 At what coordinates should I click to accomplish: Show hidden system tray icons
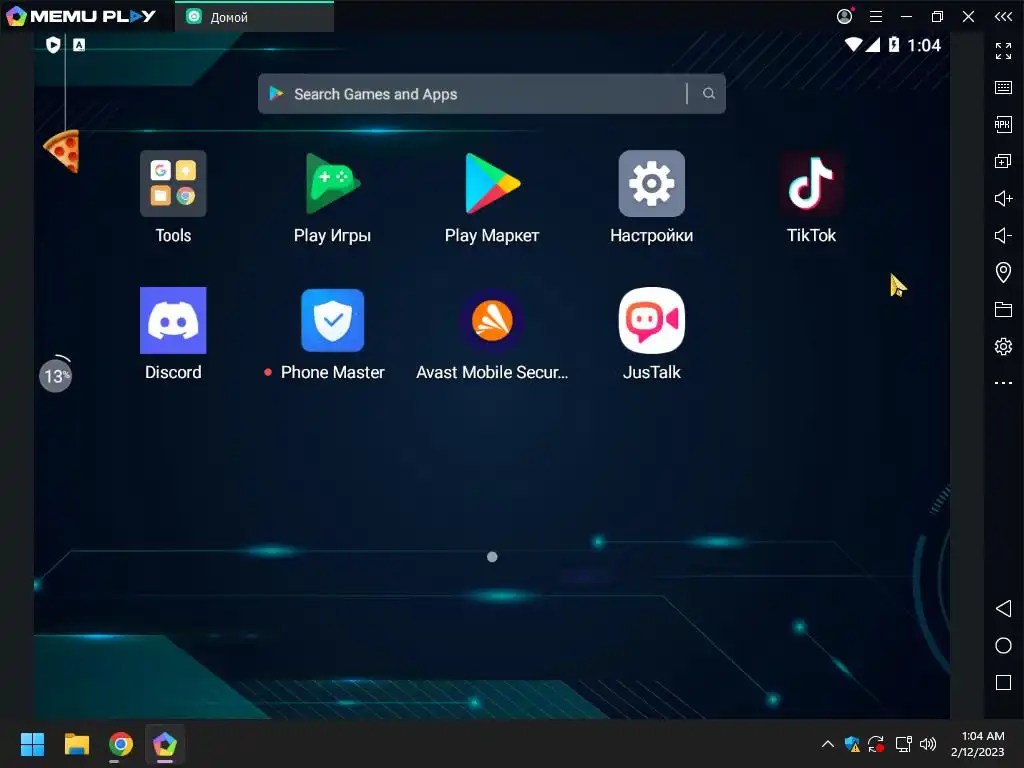pos(827,744)
